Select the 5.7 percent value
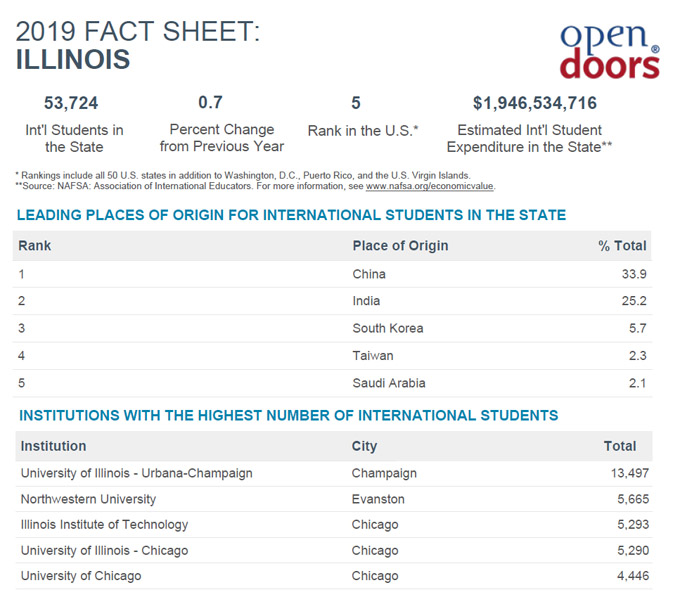The image size is (680, 597). pyautogui.click(x=638, y=328)
